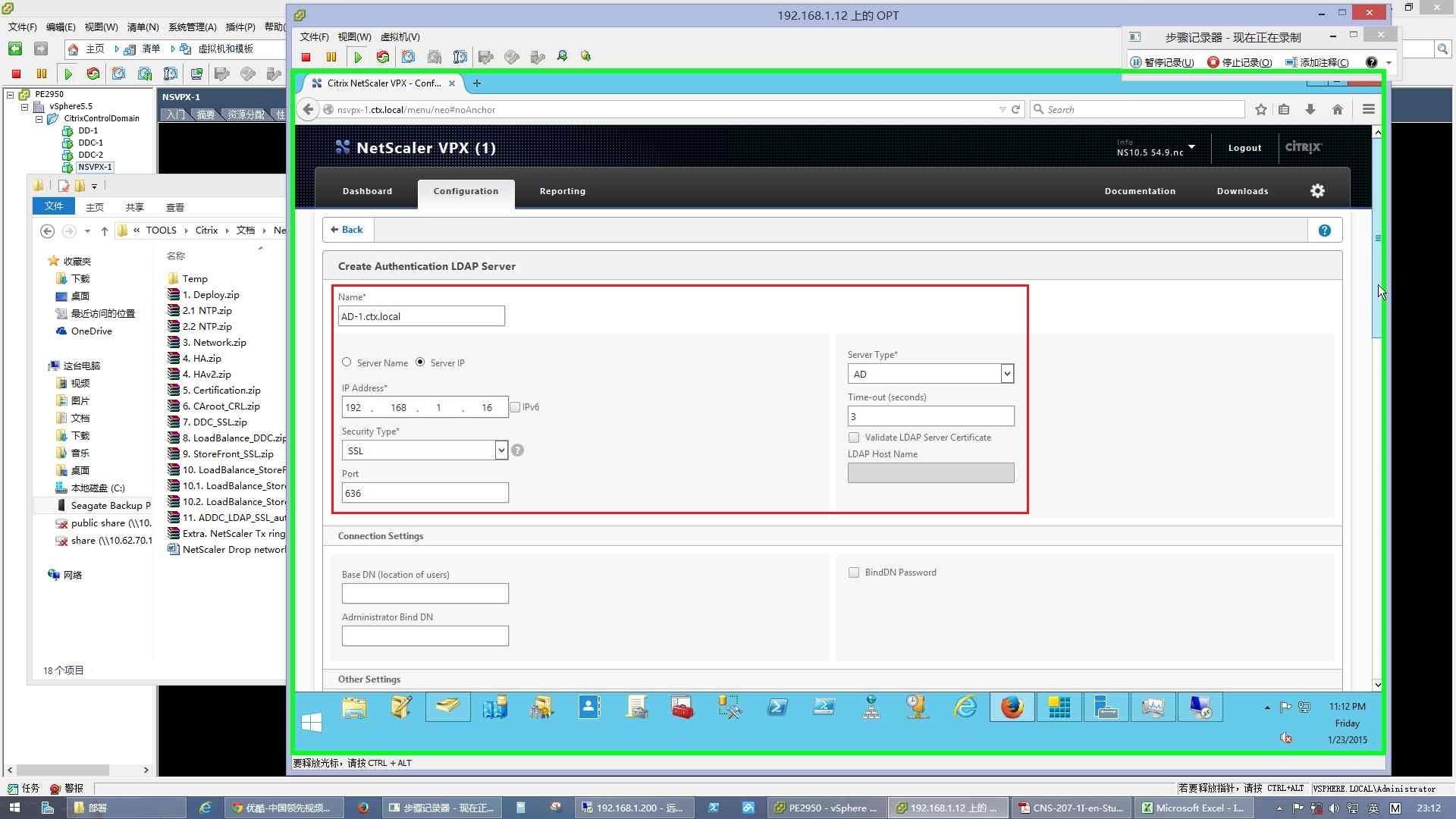Screen dimensions: 1456x819
Task: Collapse the PE2950 tree node
Action: pyautogui.click(x=11, y=95)
